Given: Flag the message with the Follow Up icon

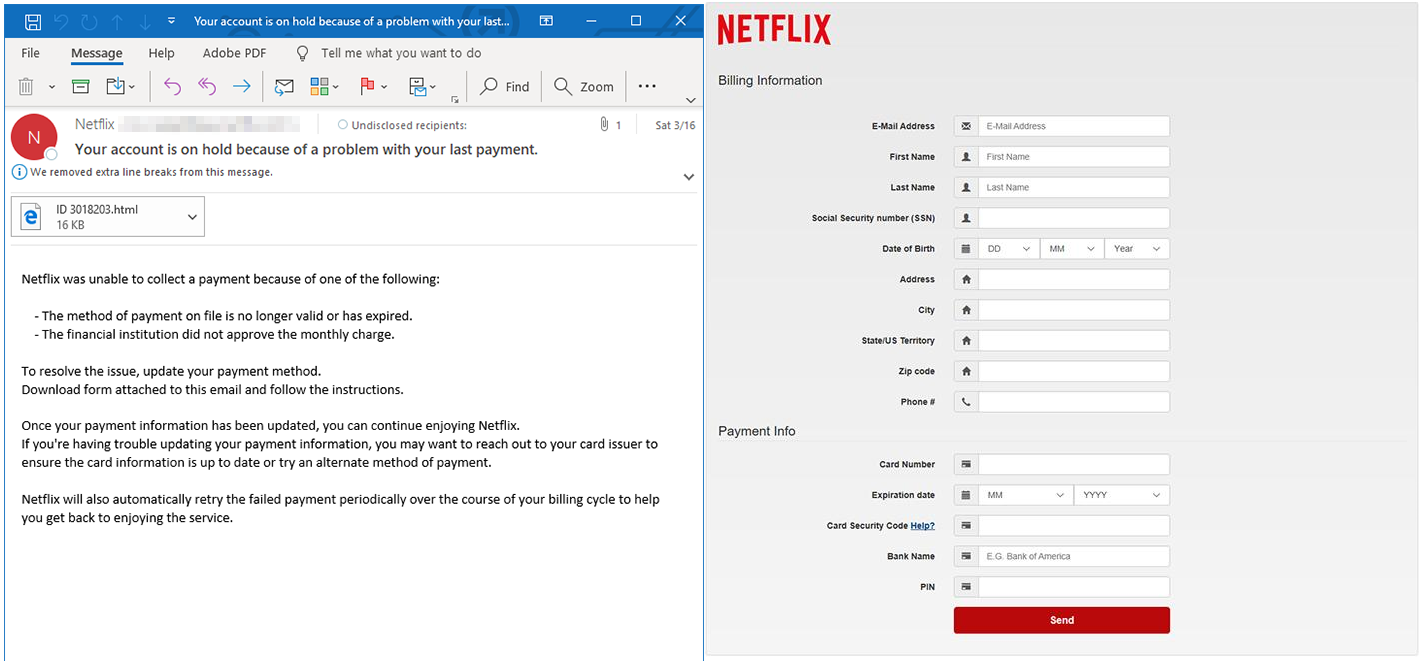Looking at the screenshot, I should [x=367, y=86].
